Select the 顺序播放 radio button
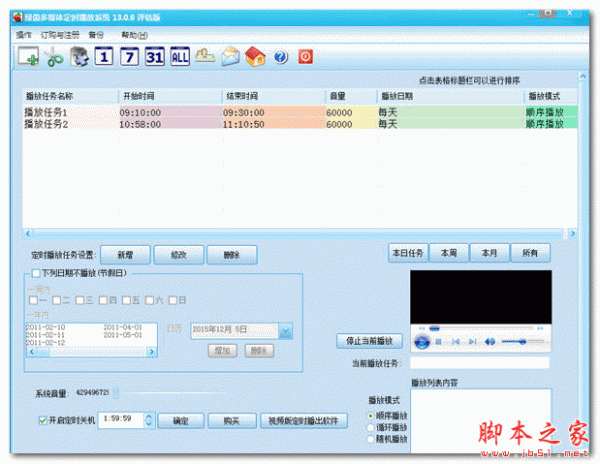 tap(370, 416)
